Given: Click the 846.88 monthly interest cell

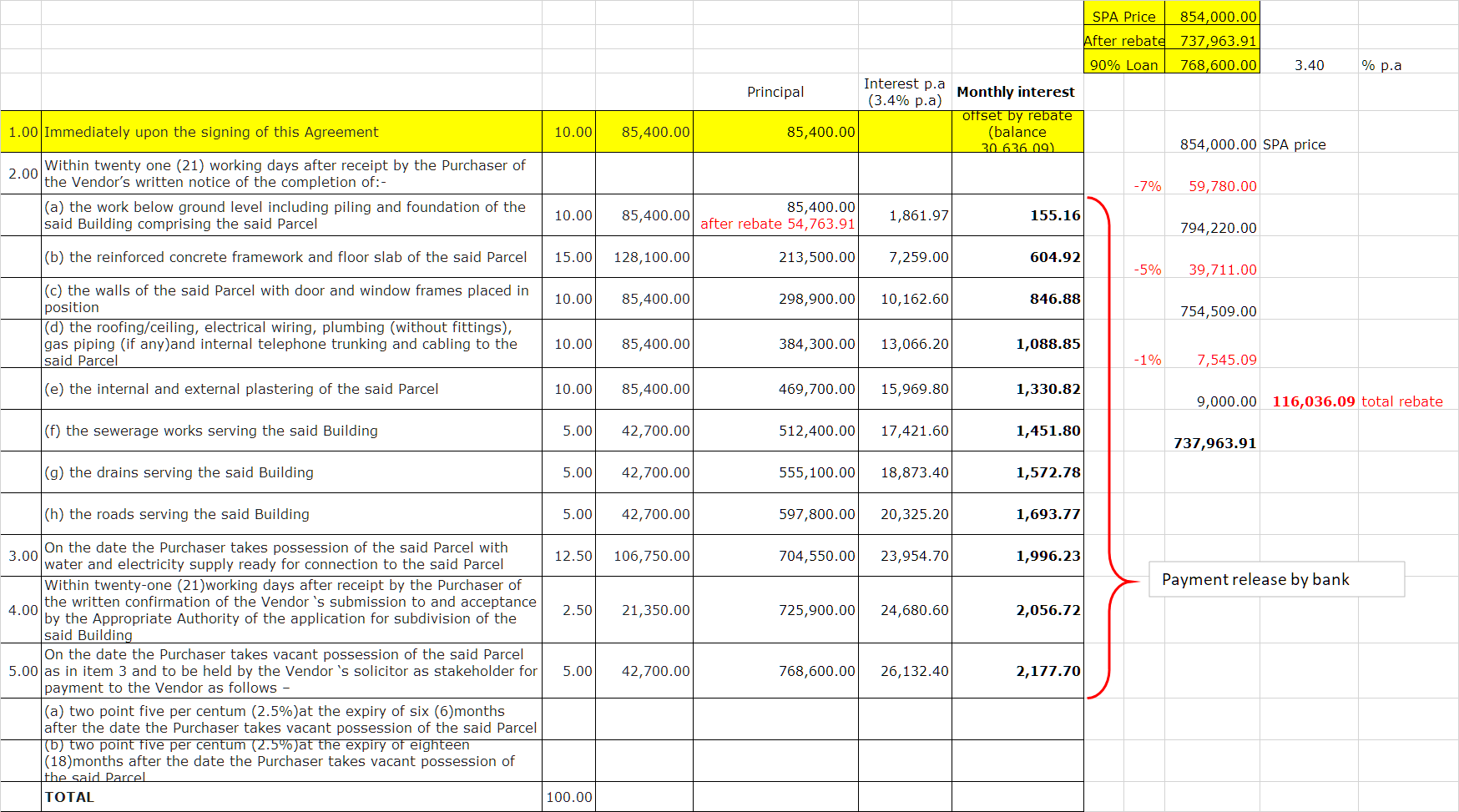Looking at the screenshot, I should (1017, 299).
